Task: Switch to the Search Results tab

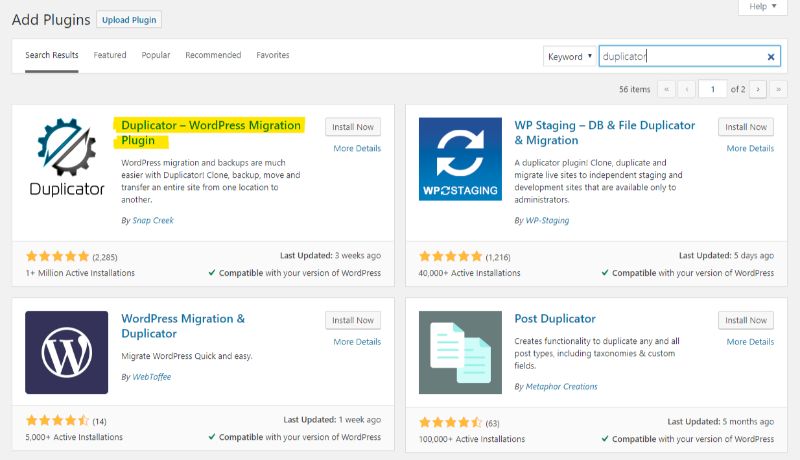Action: tap(52, 55)
